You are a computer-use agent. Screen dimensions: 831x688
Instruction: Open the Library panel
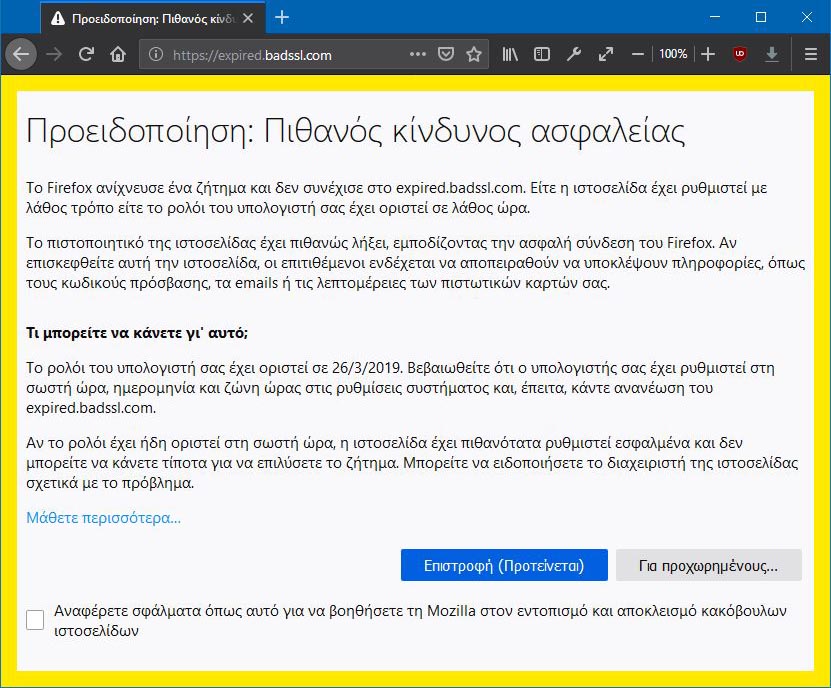tap(510, 54)
